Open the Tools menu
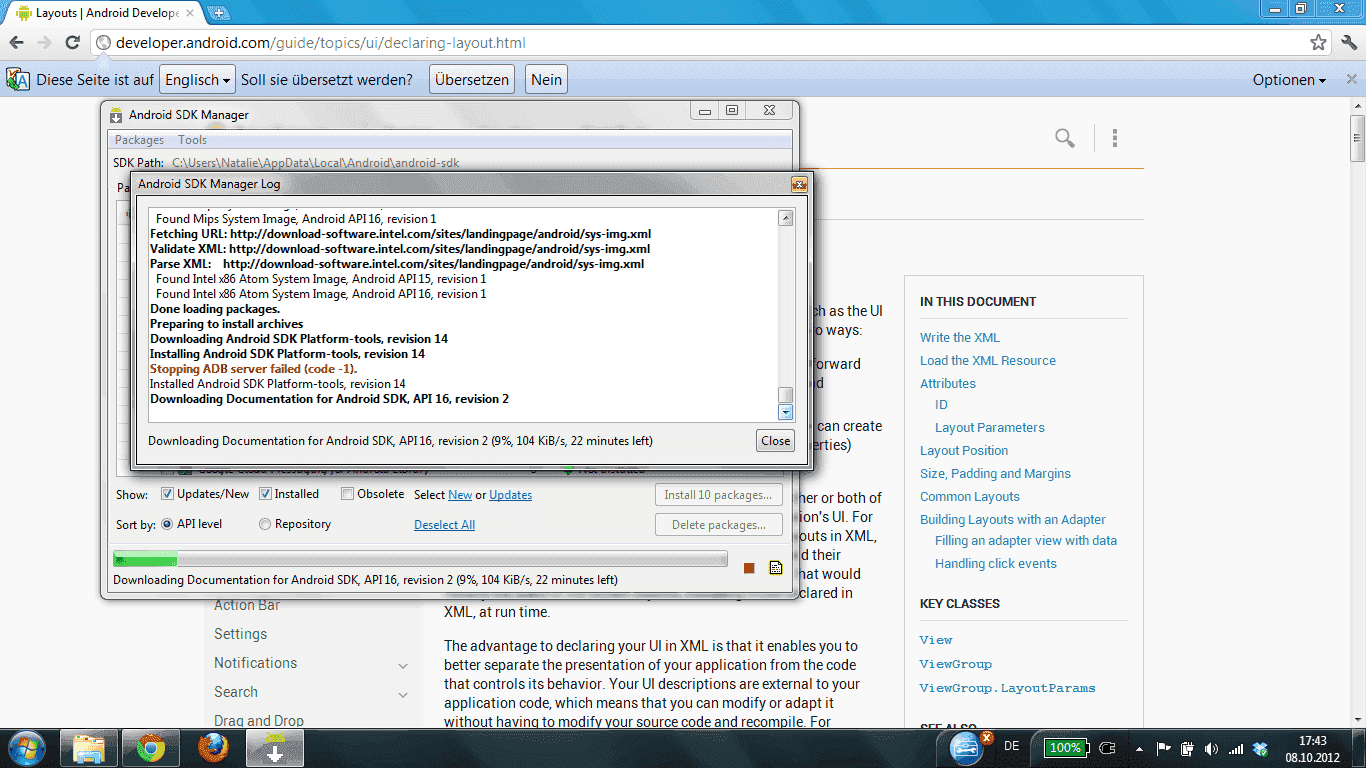The image size is (1366, 768). point(193,140)
